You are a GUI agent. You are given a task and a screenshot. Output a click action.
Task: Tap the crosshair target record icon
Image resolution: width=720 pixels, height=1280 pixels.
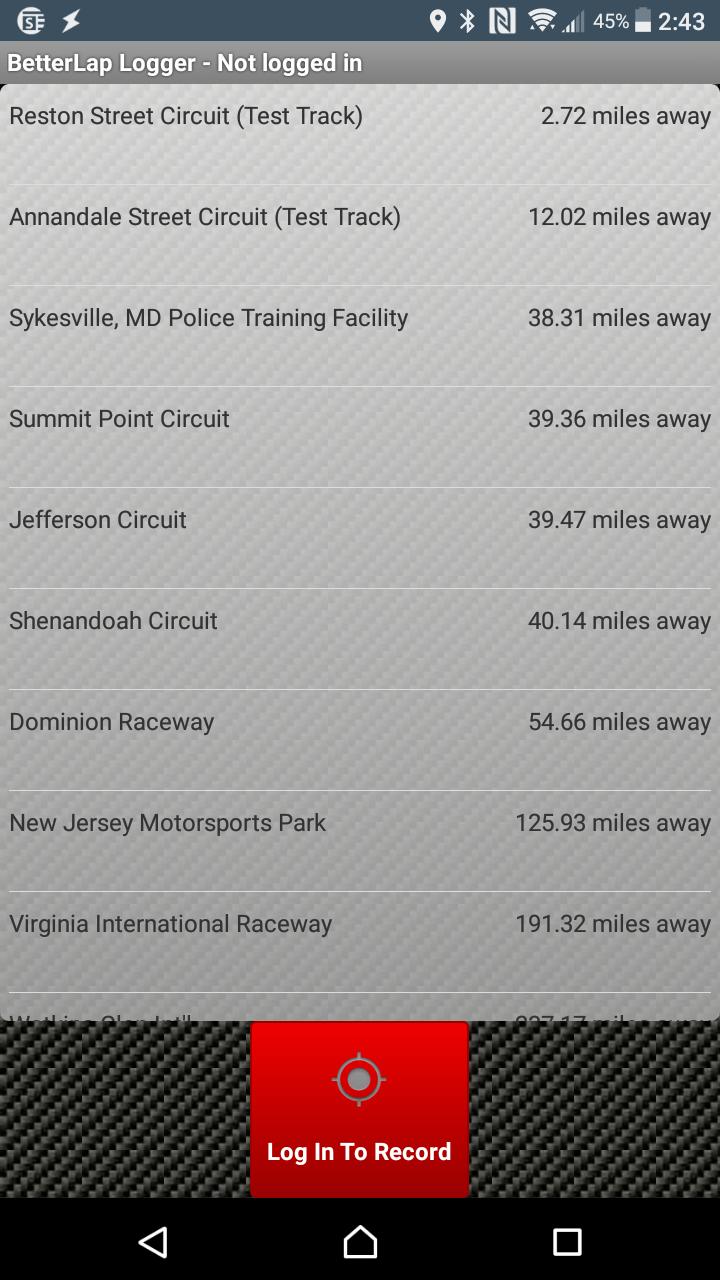(359, 1080)
